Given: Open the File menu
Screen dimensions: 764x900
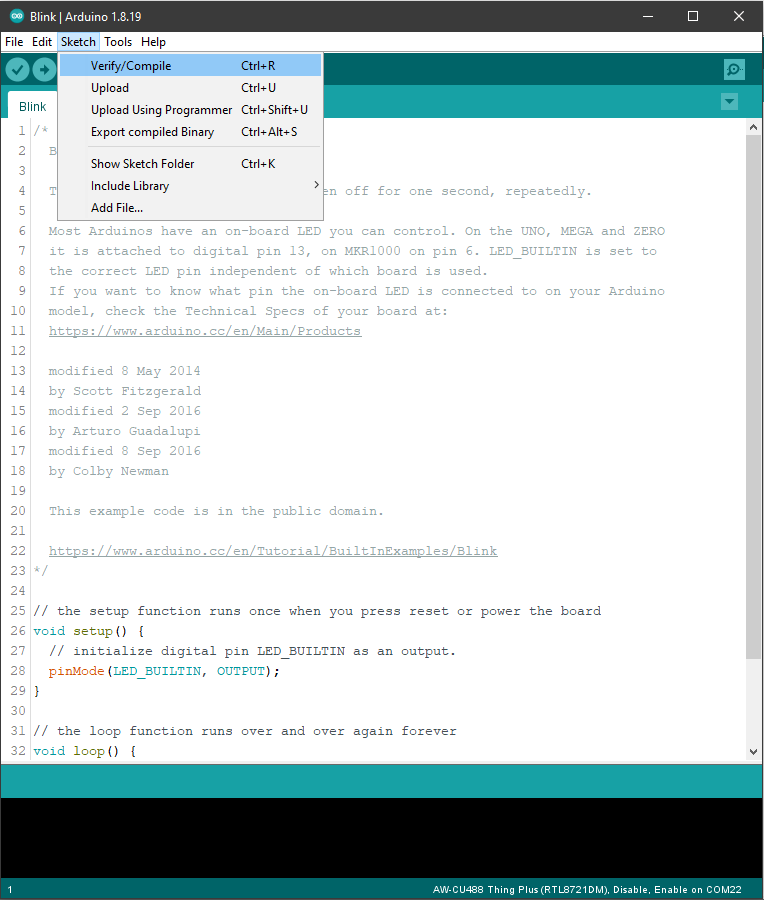Looking at the screenshot, I should pos(14,42).
